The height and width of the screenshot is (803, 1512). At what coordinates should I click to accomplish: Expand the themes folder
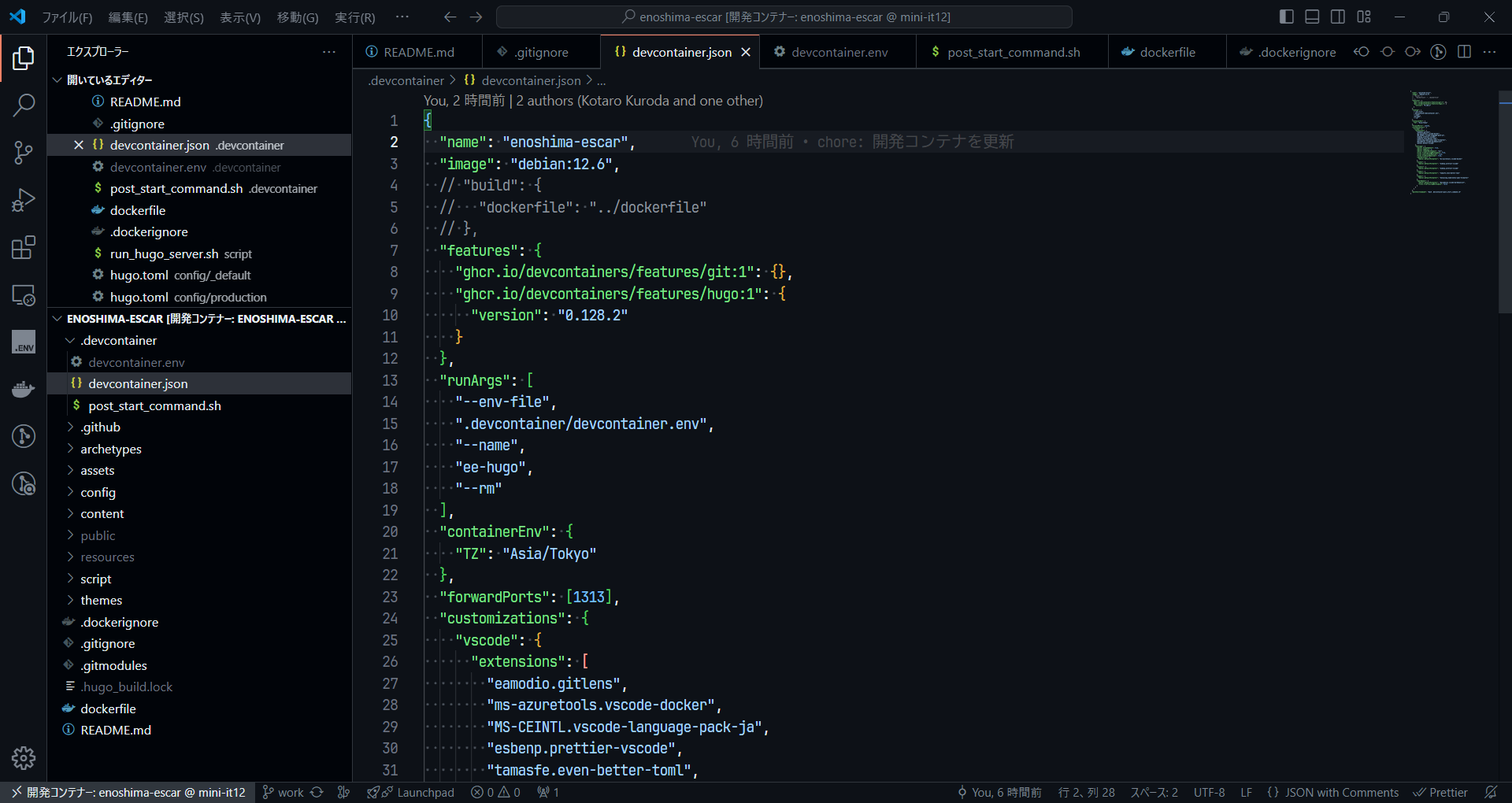pyautogui.click(x=101, y=600)
